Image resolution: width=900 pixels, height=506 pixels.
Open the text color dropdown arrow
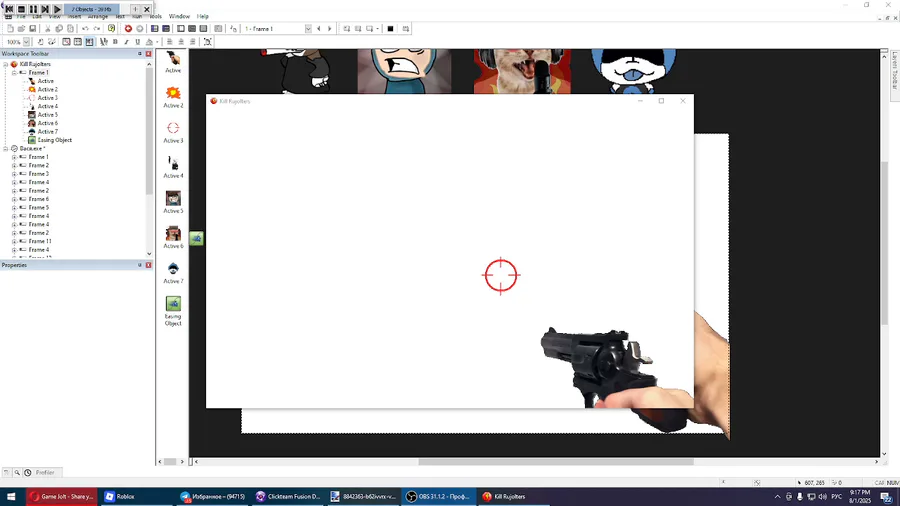[157, 42]
